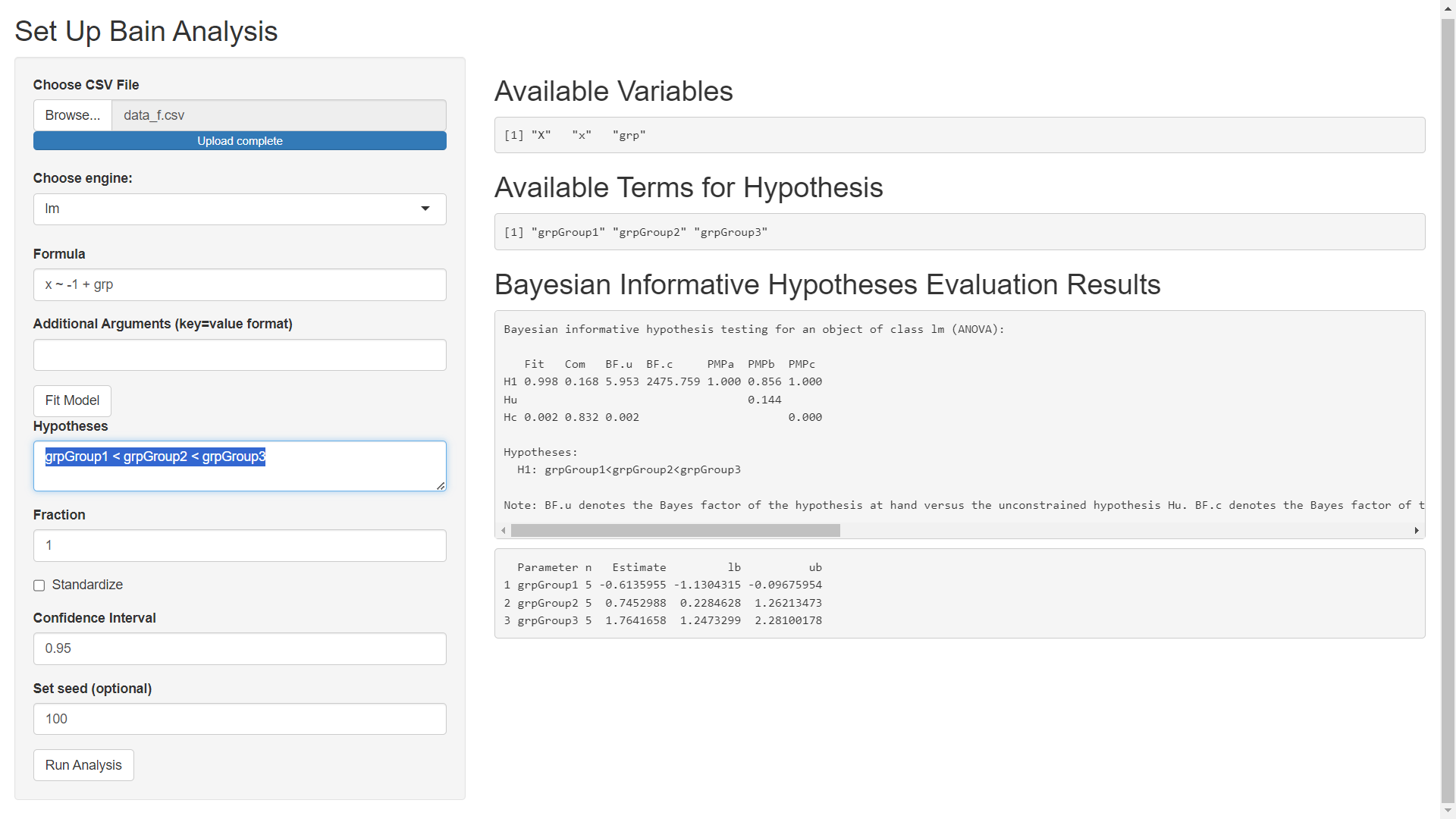This screenshot has height=819, width=1456.
Task: Click the Upload complete progress bar
Action: click(x=240, y=141)
